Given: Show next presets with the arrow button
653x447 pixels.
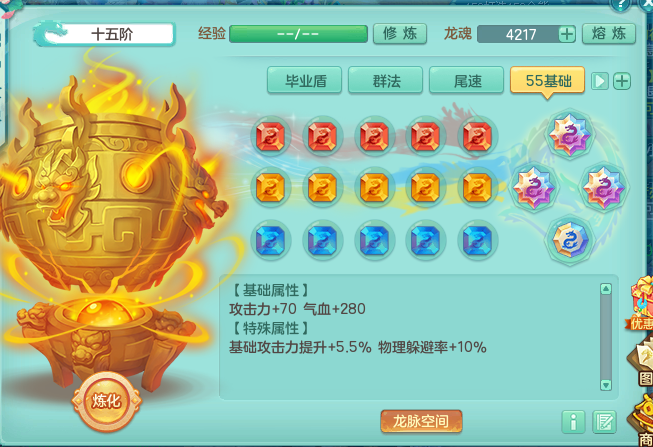Looking at the screenshot, I should pos(600,81).
